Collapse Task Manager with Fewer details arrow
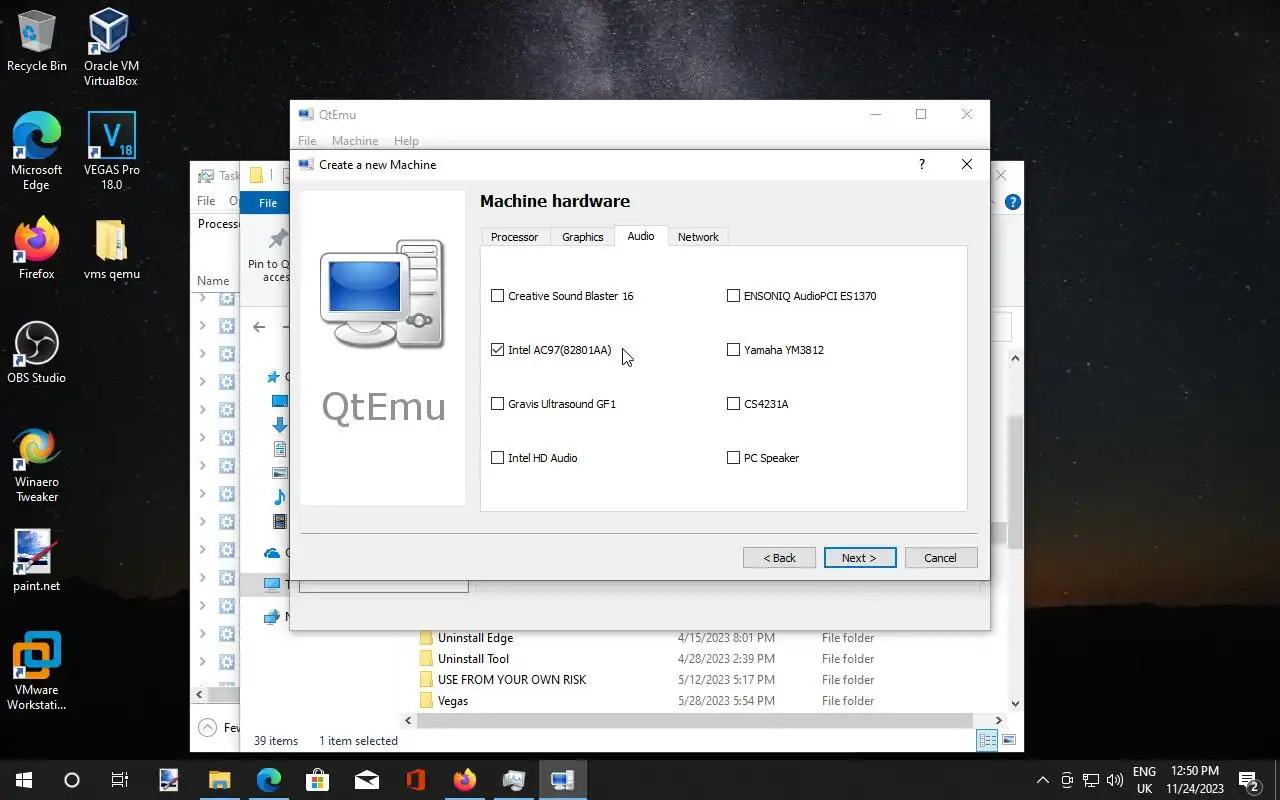This screenshot has width=1280, height=800. tap(207, 727)
